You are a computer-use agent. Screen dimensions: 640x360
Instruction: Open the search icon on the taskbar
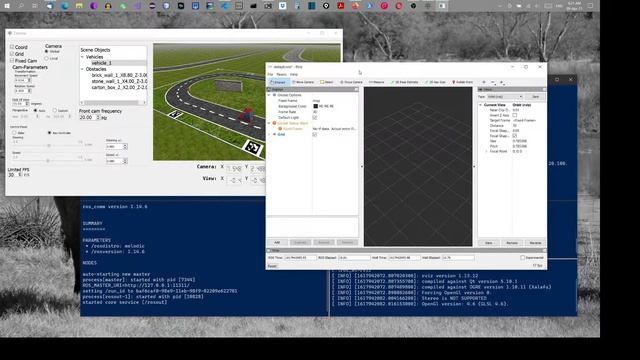(21, 6)
